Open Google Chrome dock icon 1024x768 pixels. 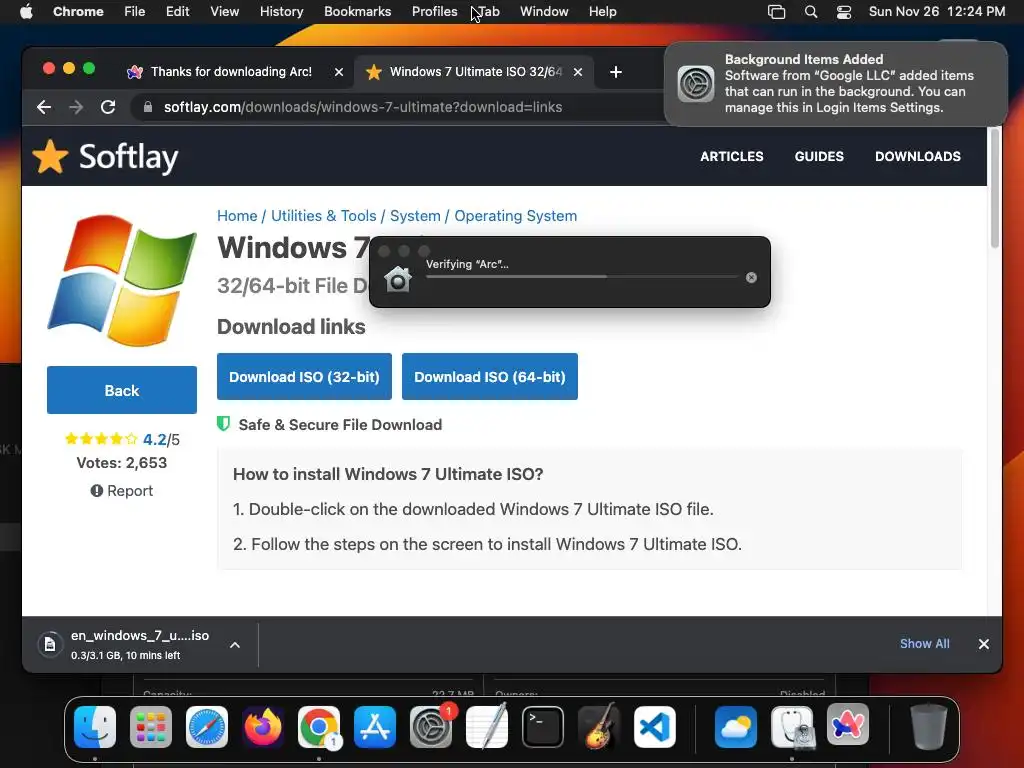click(319, 727)
